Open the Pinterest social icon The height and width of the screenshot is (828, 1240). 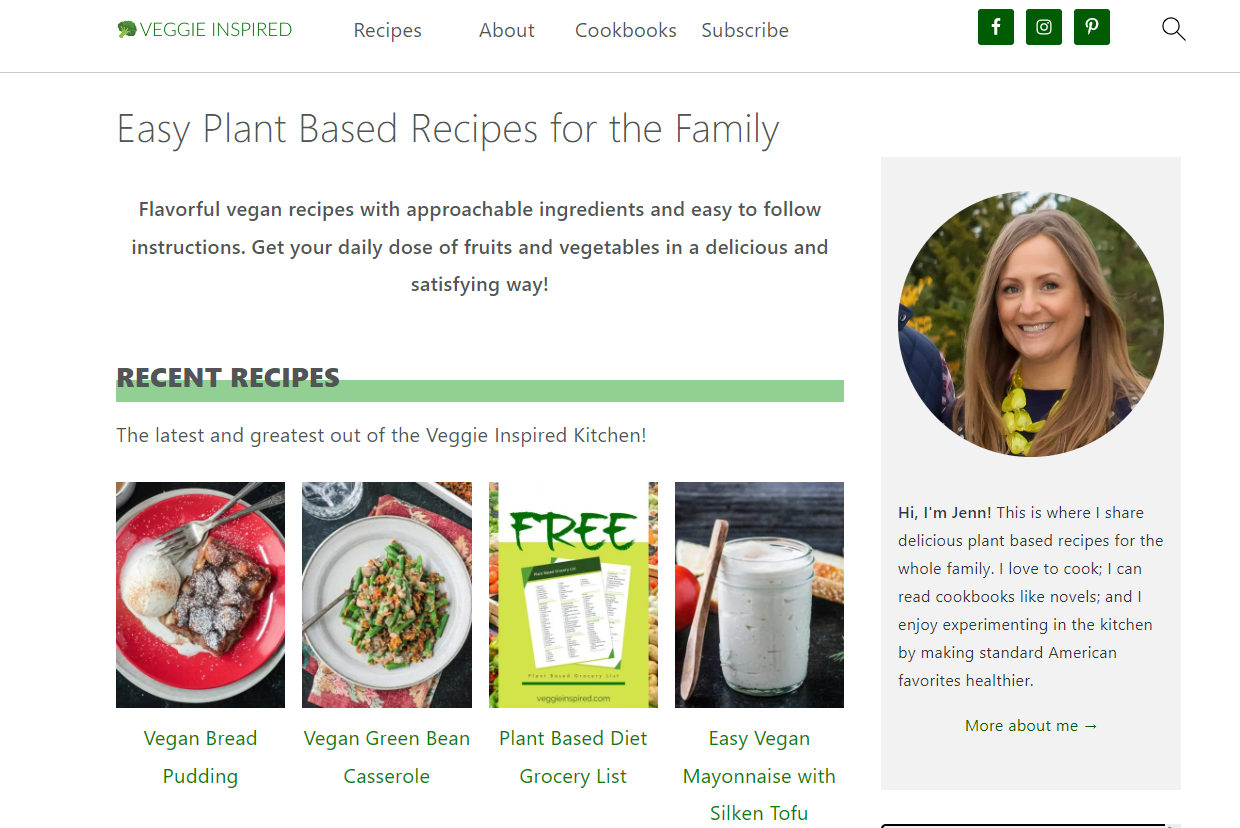pos(1091,27)
